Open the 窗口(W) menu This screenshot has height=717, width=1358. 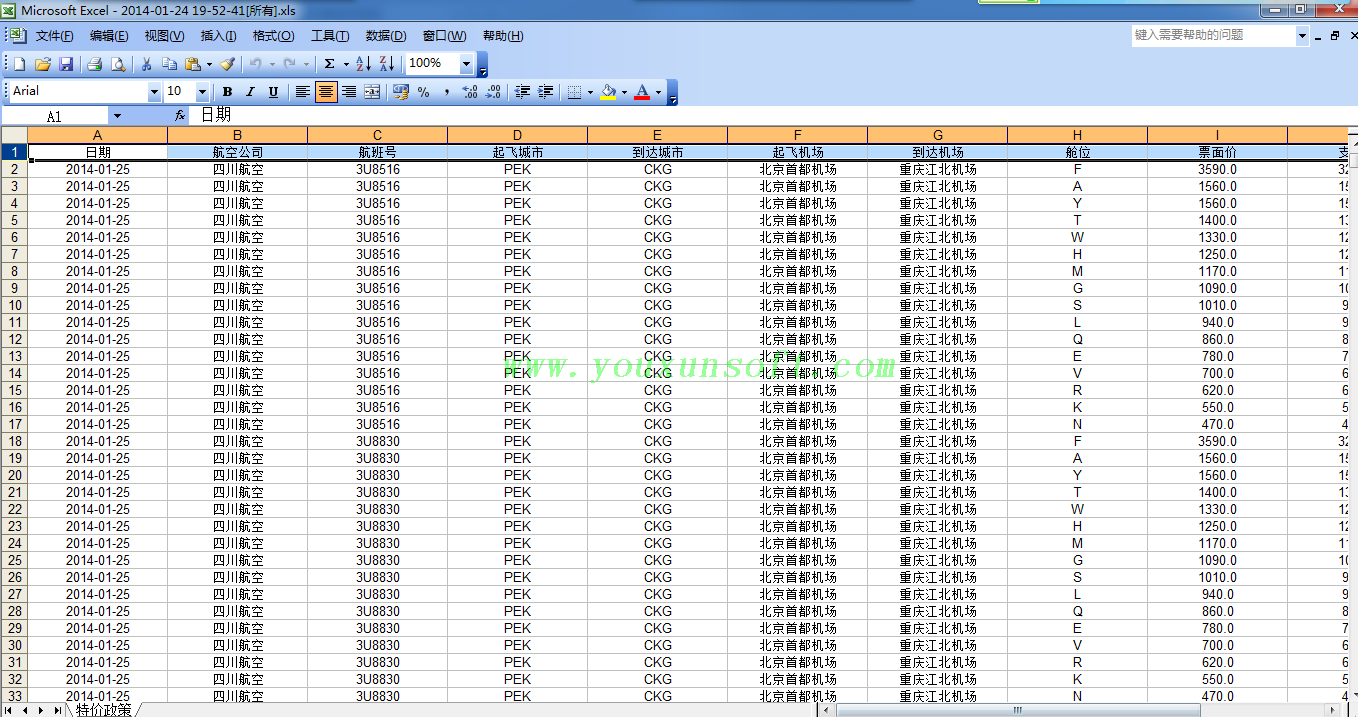[x=444, y=36]
